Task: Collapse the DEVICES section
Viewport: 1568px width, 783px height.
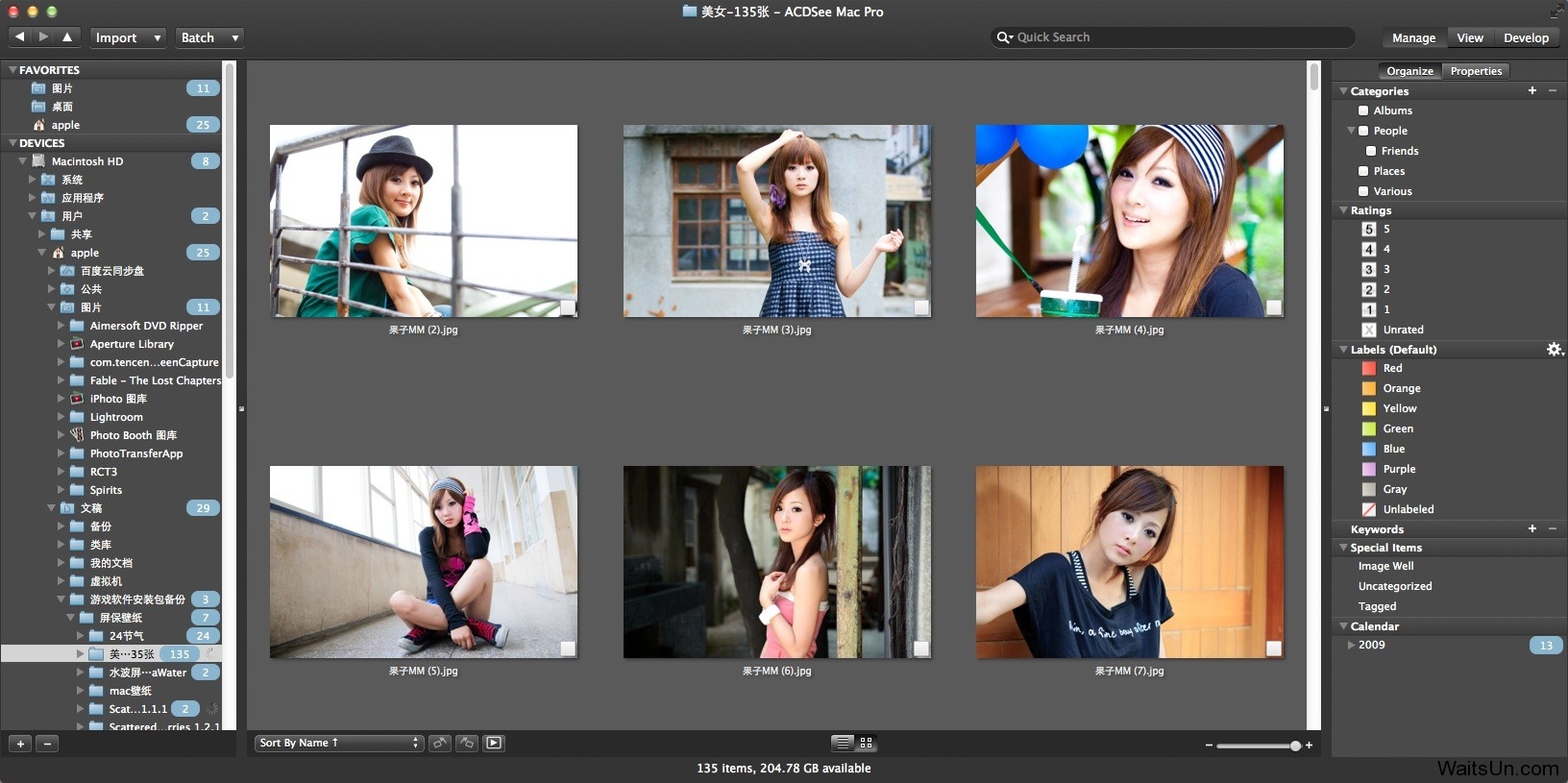Action: pyautogui.click(x=12, y=143)
